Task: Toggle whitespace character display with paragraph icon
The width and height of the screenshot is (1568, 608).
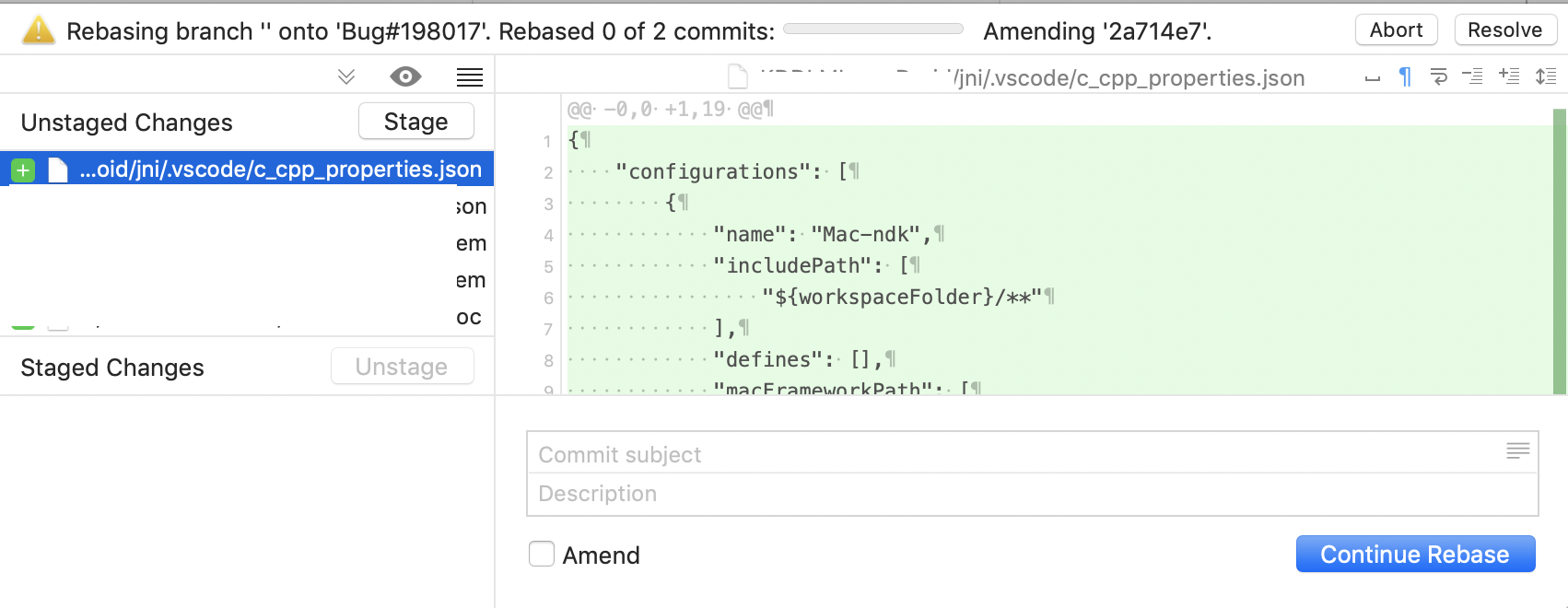Action: pos(1404,77)
